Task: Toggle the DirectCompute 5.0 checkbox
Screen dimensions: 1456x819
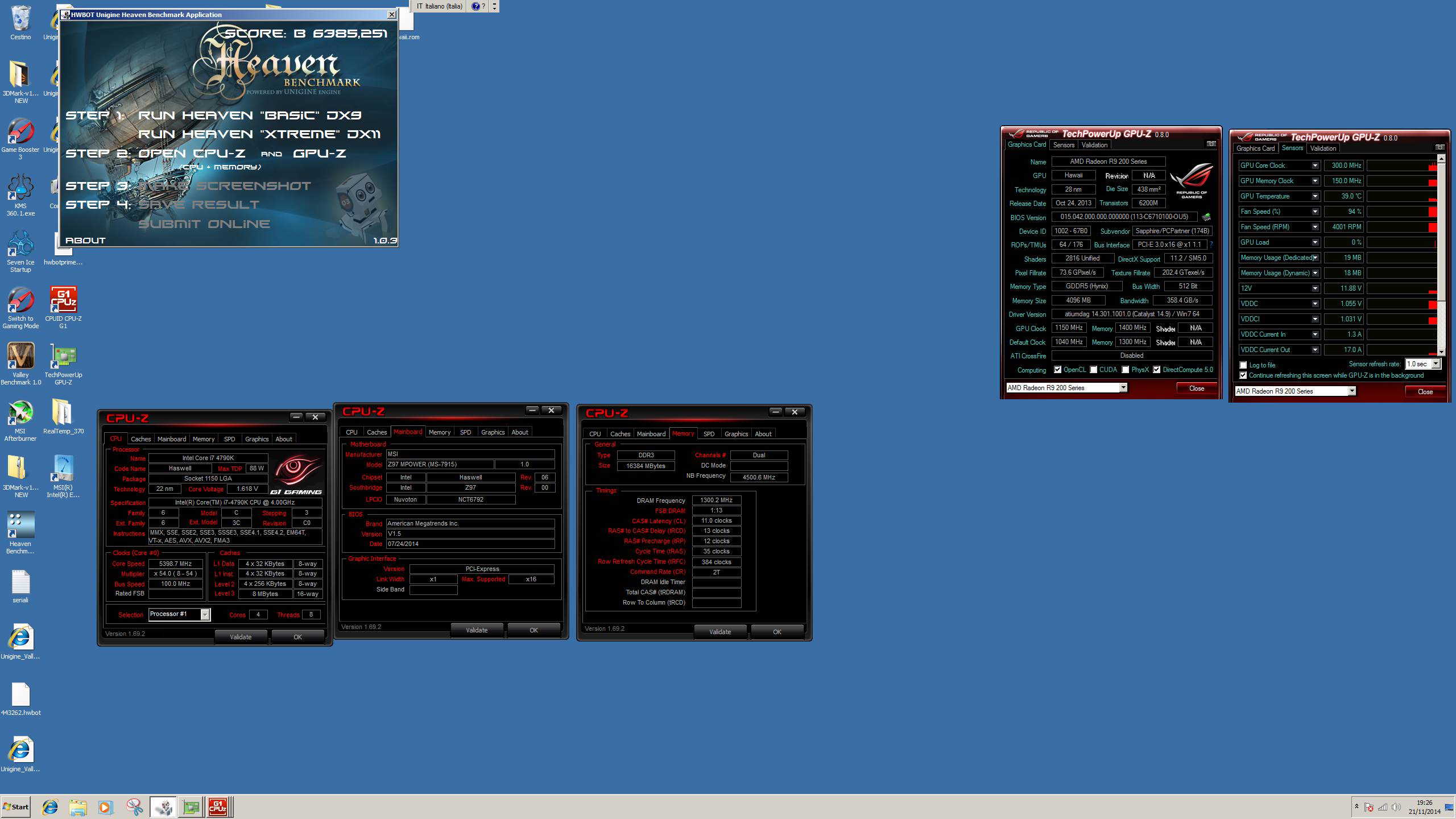Action: tap(1156, 370)
